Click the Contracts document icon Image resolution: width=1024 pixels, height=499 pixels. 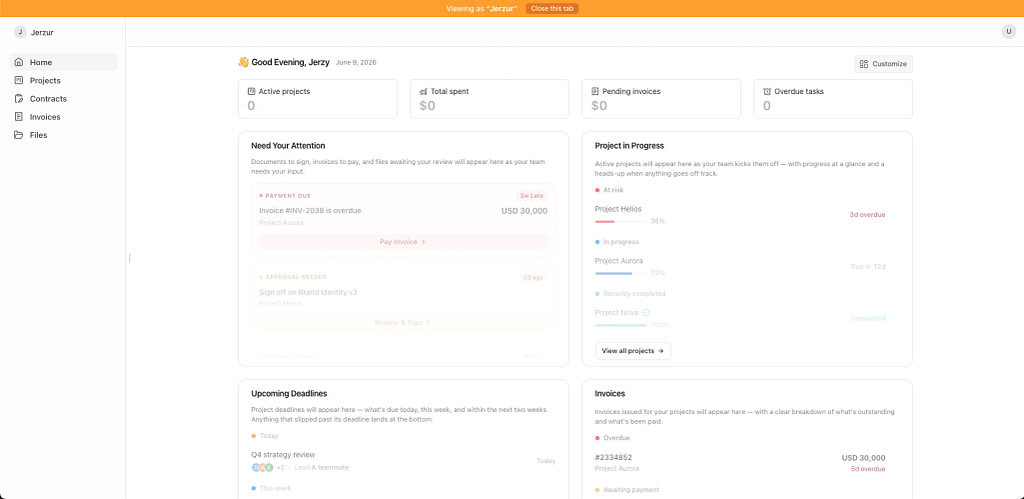coord(18,99)
